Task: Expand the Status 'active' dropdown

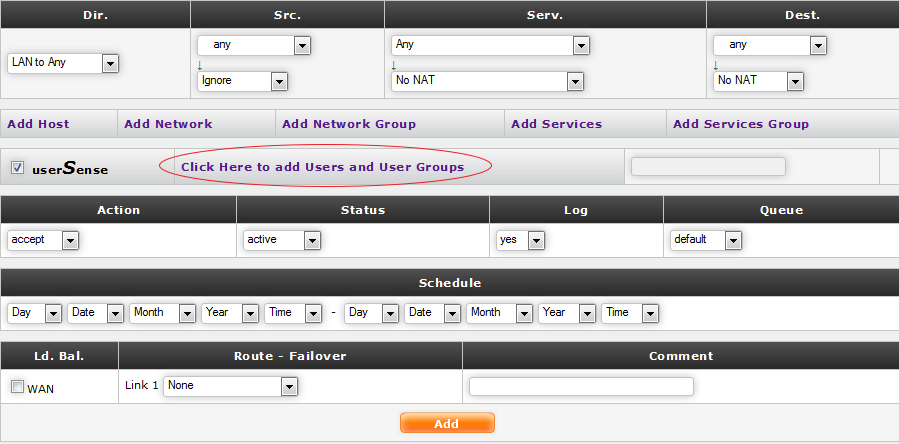Action: click(282, 240)
